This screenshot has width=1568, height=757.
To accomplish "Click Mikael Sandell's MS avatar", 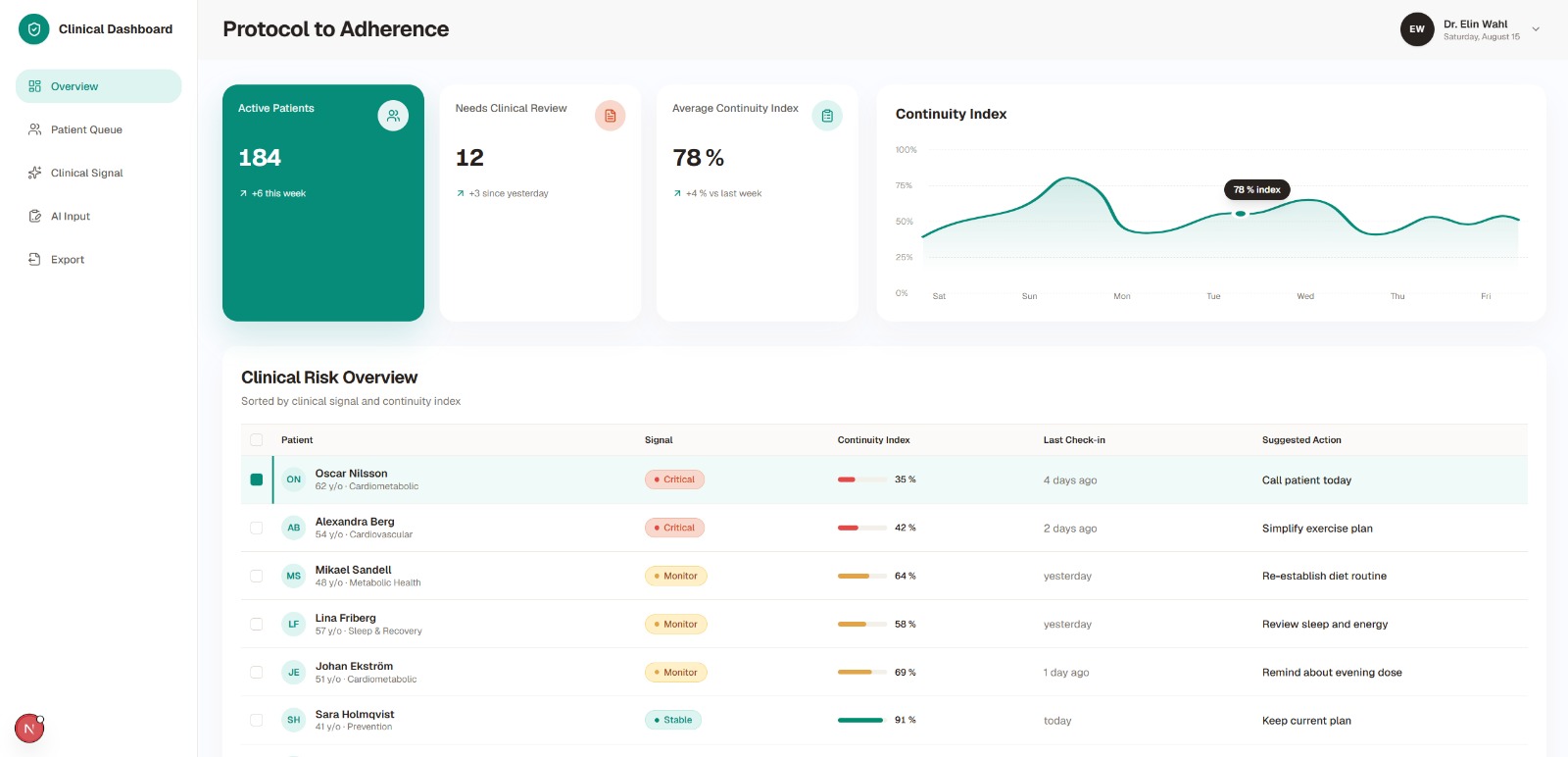I will click(294, 576).
